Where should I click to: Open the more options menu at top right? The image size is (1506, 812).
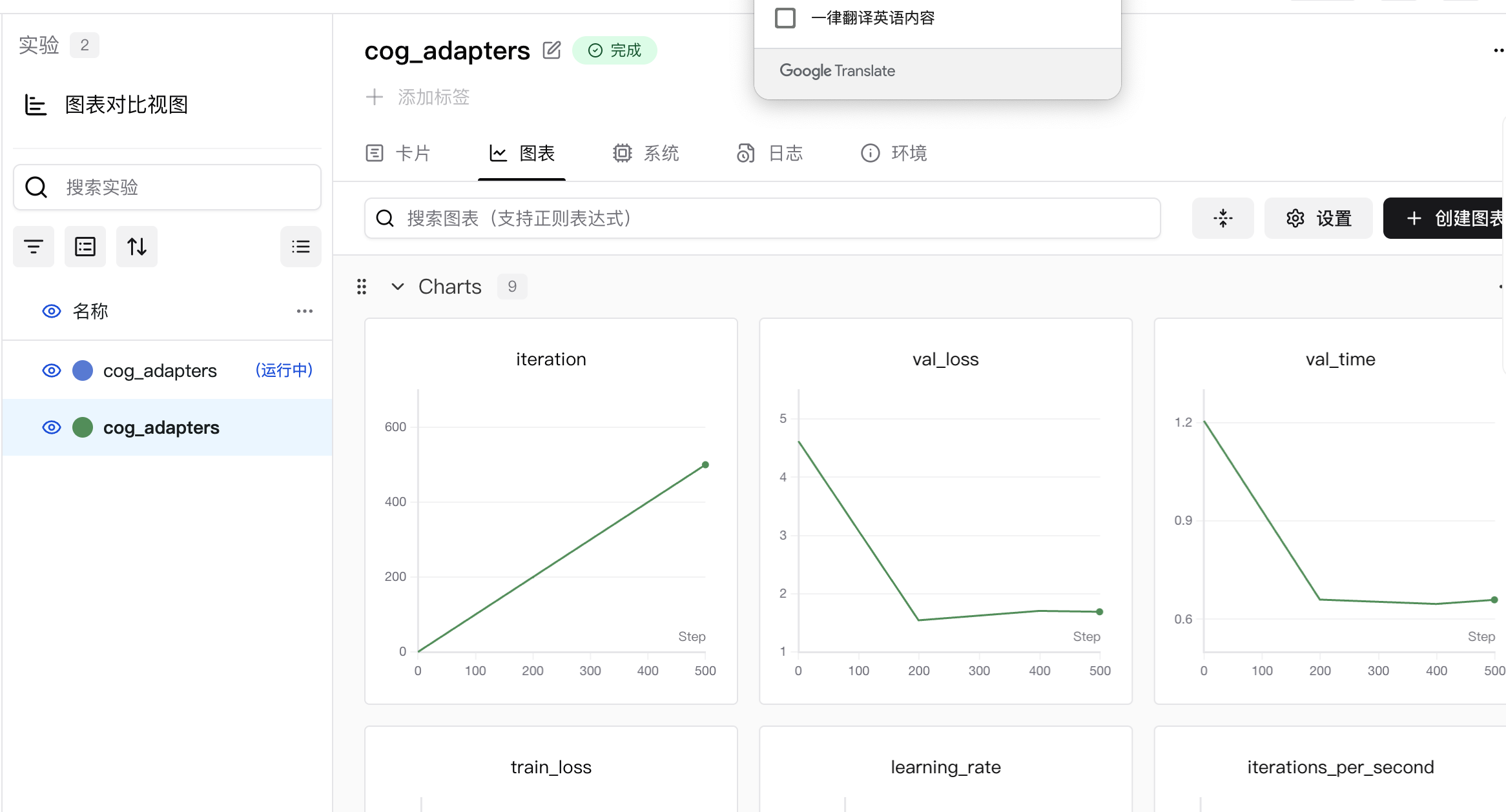1499,50
